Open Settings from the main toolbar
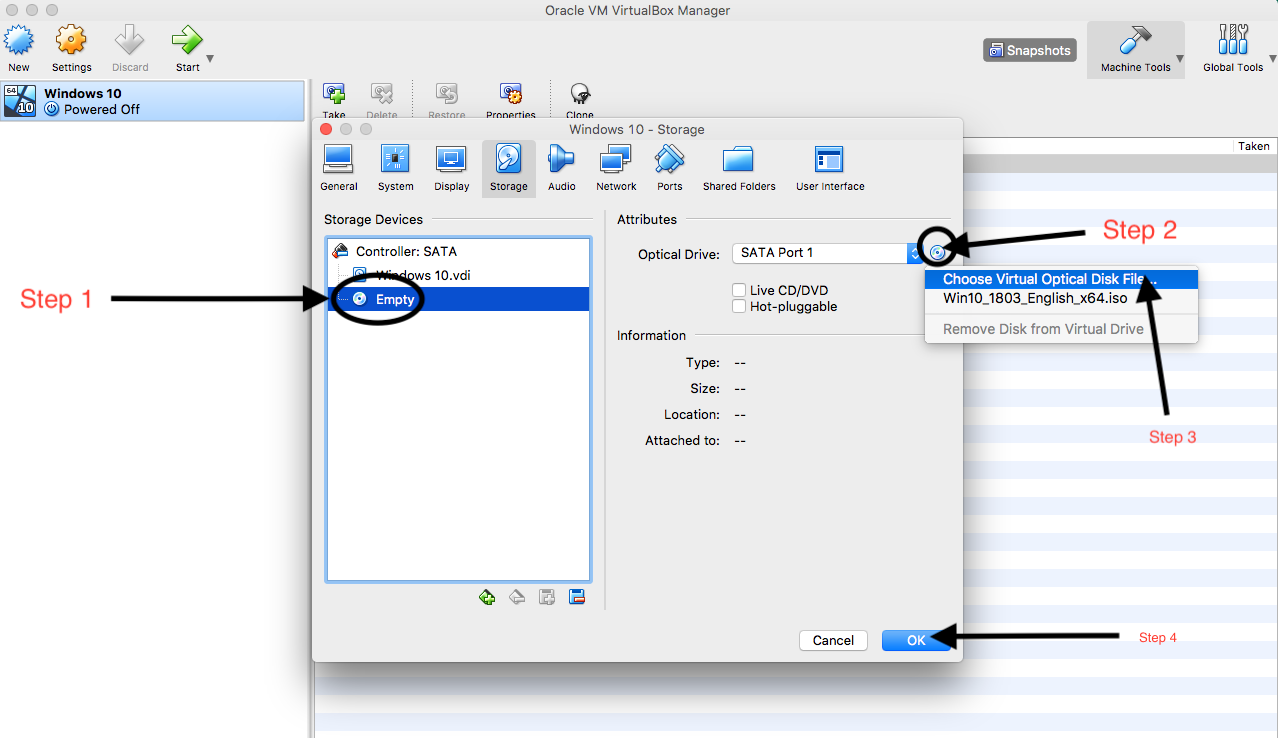Screen dimensions: 1278x738 click(x=71, y=41)
